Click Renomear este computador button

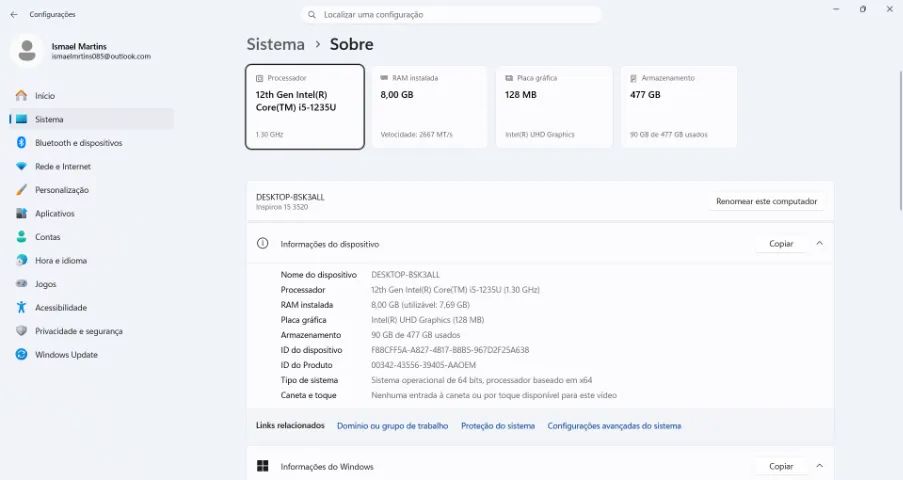click(x=767, y=201)
